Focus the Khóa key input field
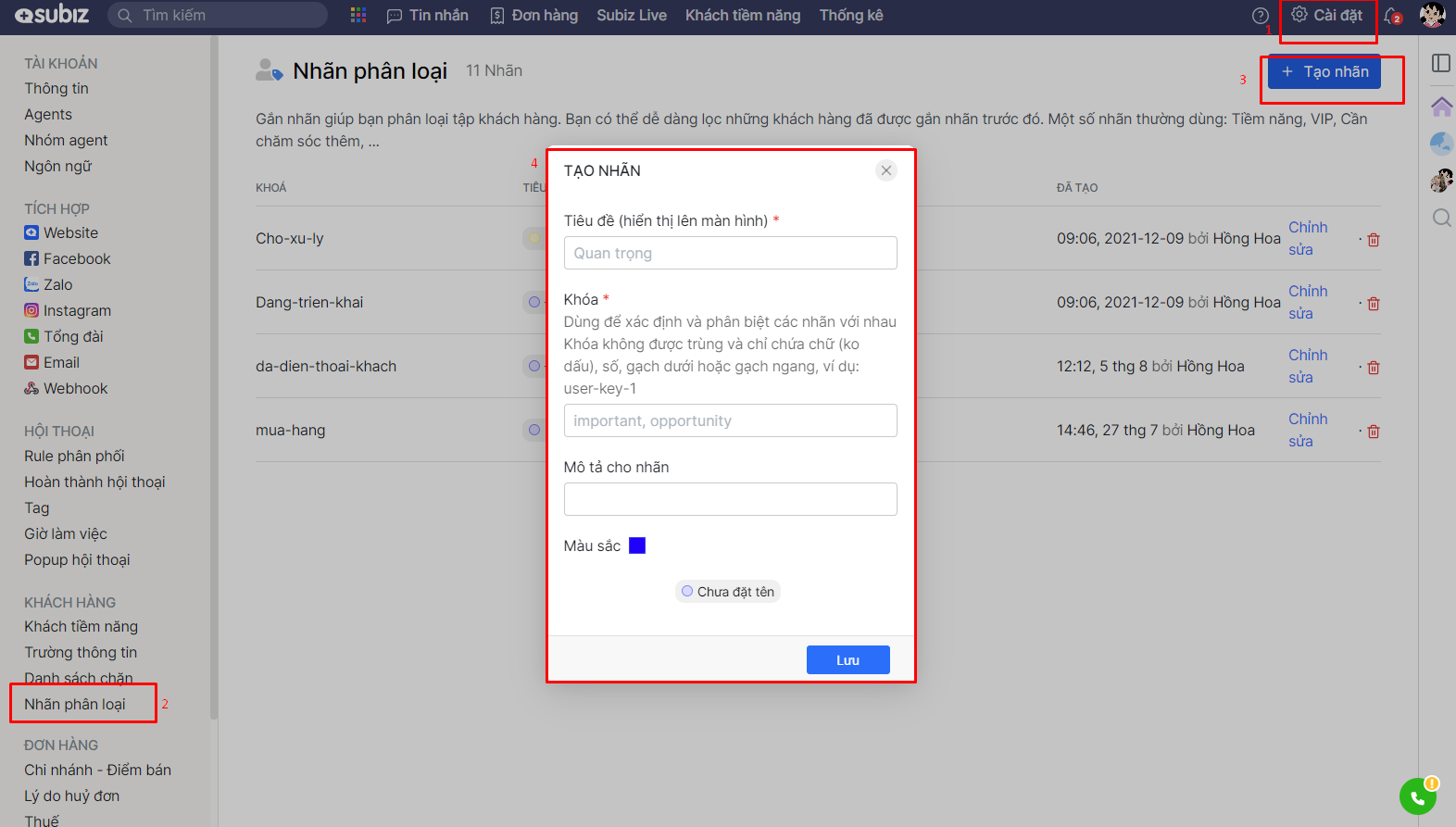 coord(730,420)
